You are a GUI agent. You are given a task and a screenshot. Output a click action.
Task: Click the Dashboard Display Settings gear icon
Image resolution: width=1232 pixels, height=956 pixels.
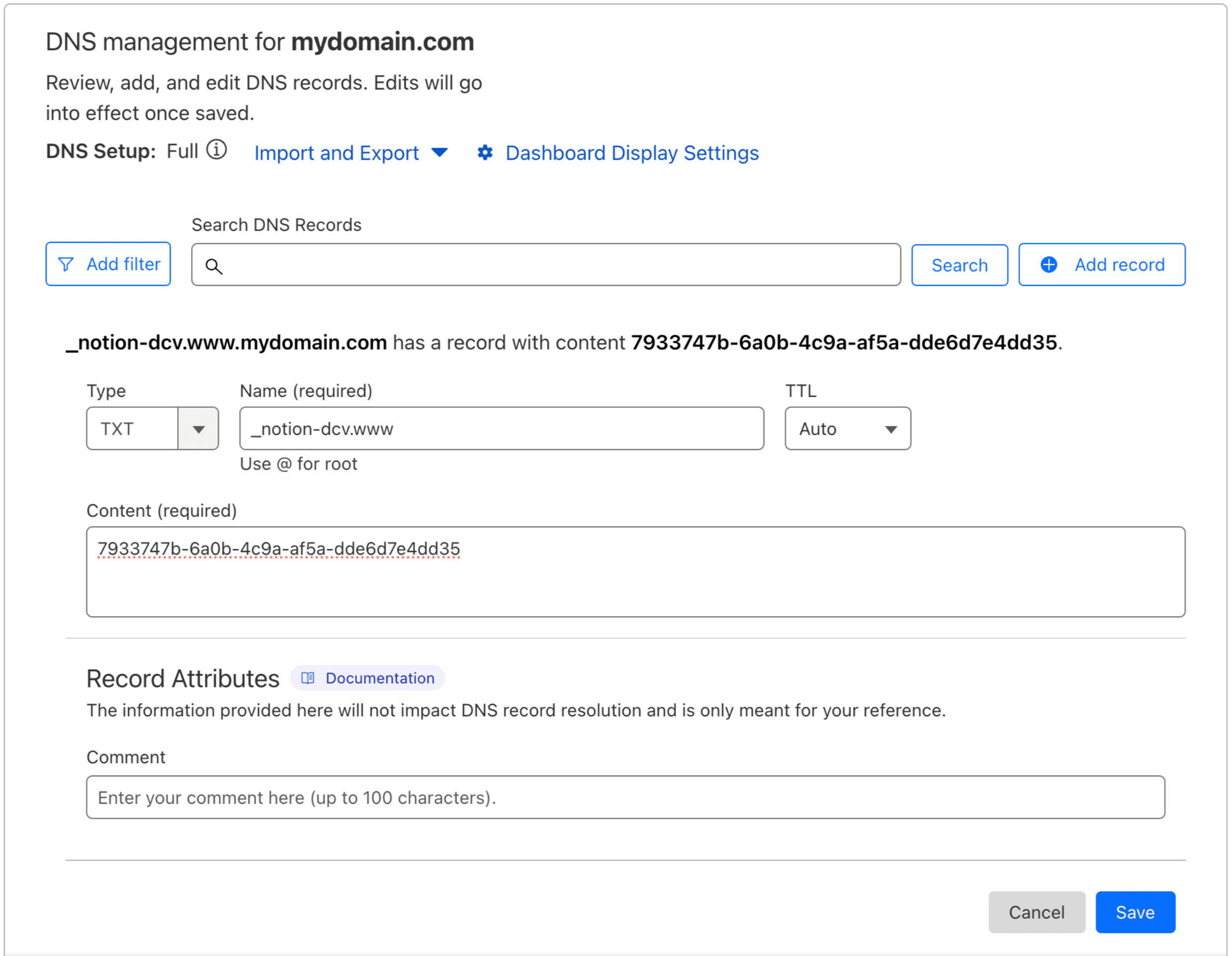485,152
